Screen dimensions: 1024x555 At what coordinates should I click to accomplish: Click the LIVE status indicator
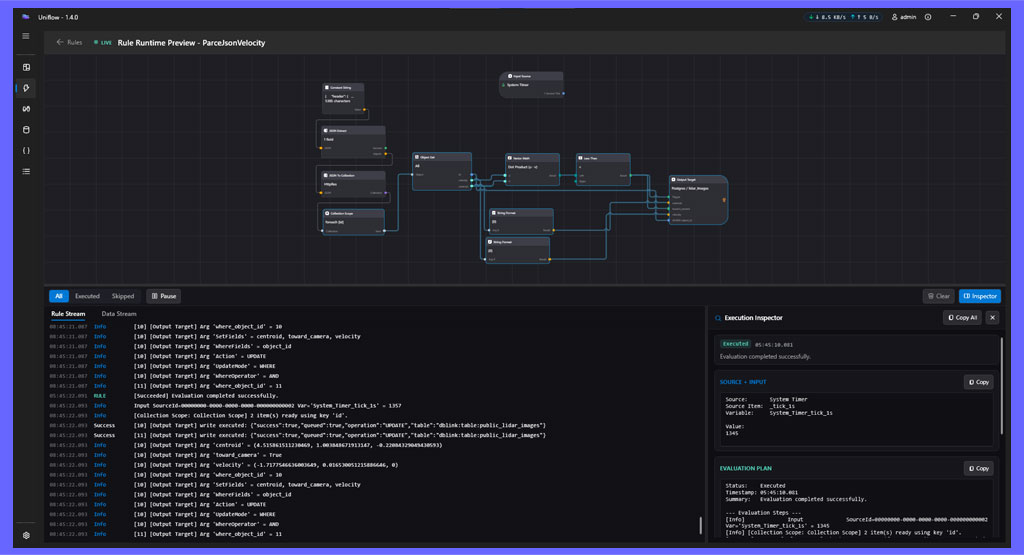coord(103,42)
